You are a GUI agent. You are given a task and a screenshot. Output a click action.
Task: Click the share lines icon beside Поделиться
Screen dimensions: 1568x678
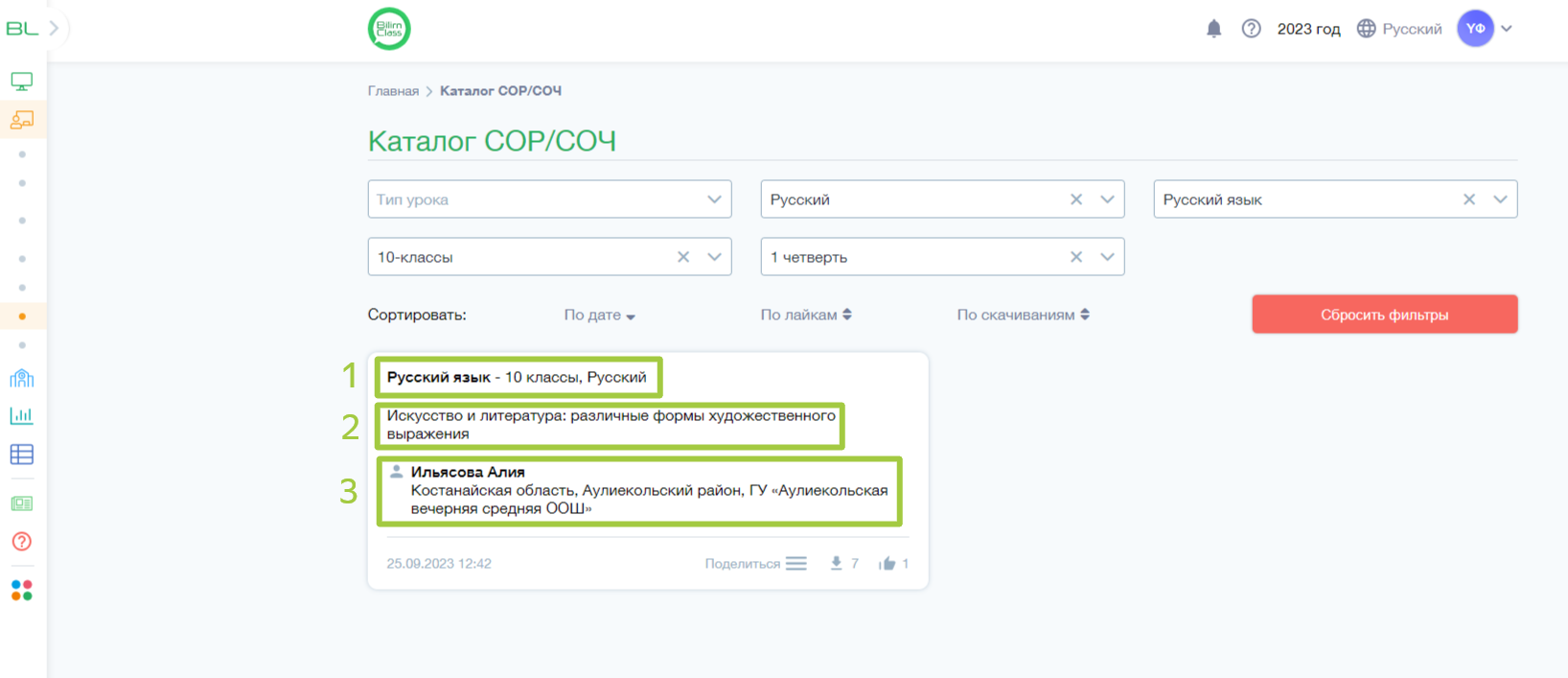tap(796, 564)
